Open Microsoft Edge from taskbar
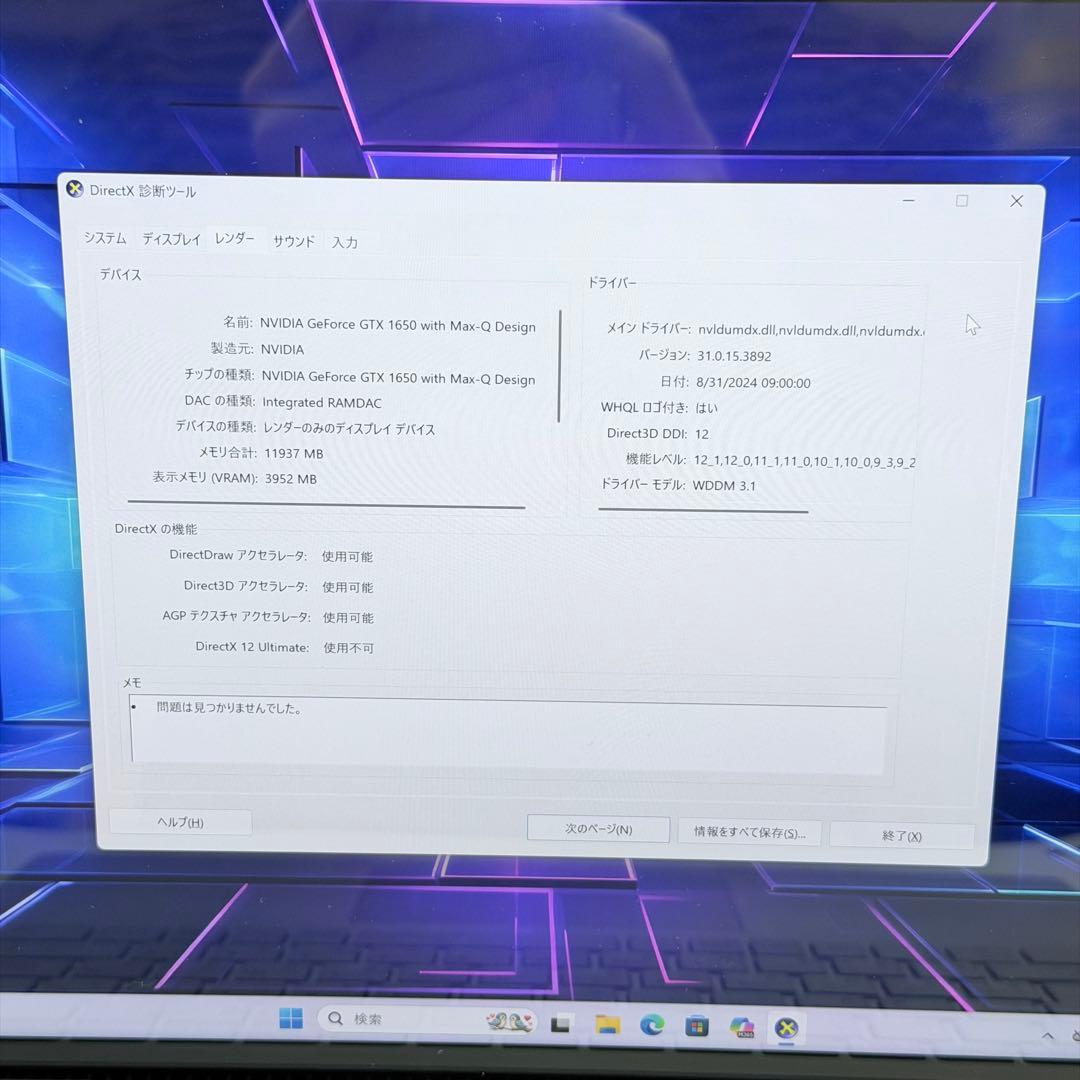Image resolution: width=1080 pixels, height=1080 pixels. (x=652, y=1026)
